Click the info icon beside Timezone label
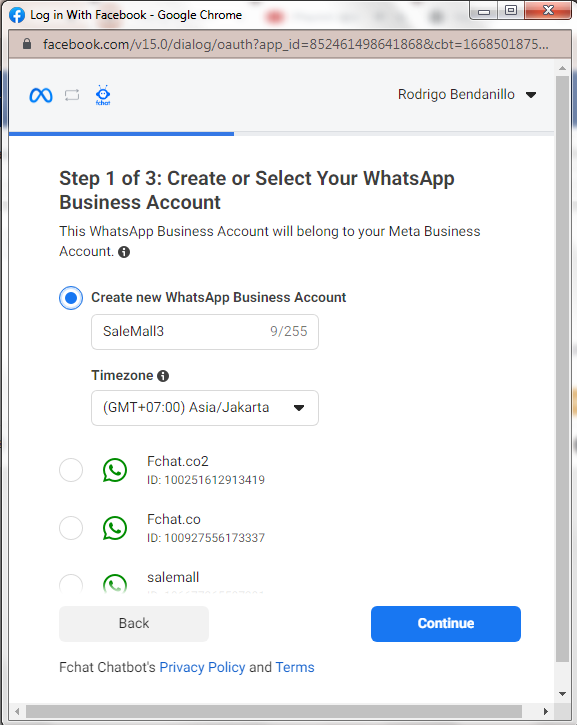The height and width of the screenshot is (725, 577). click(163, 376)
